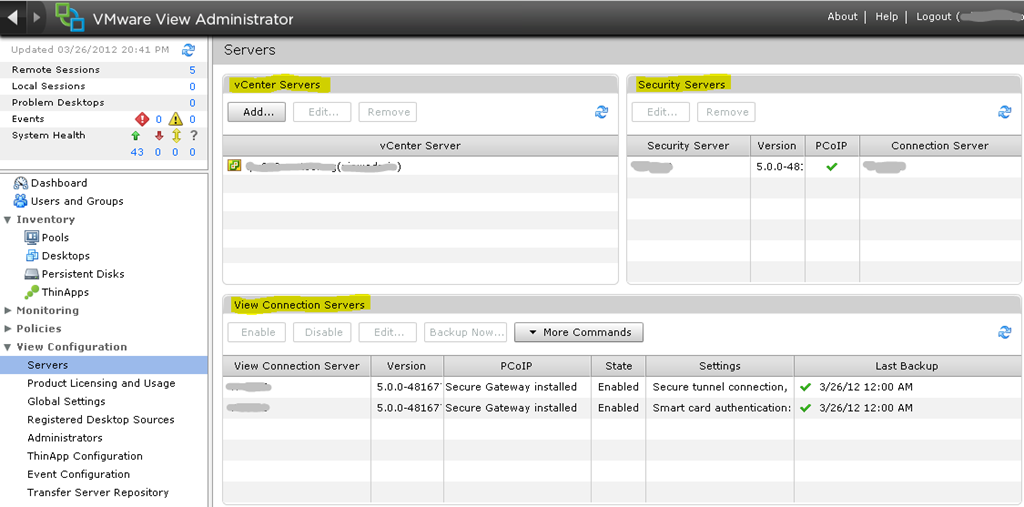Click the refresh icon next to the Updated timestamp
Image resolution: width=1024 pixels, height=507 pixels.
click(x=188, y=49)
